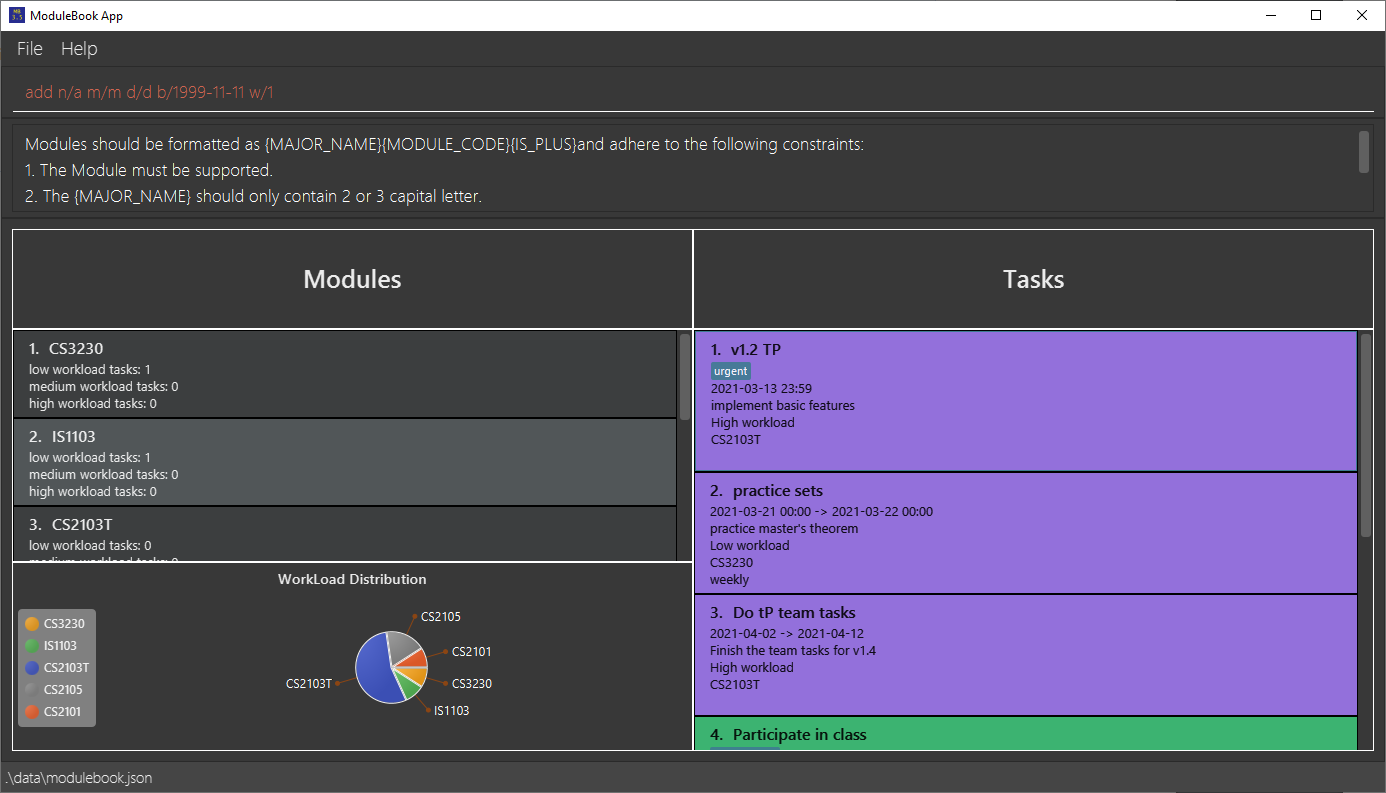1386x793 pixels.
Task: Close the ModuleBook App window
Action: point(1362,15)
